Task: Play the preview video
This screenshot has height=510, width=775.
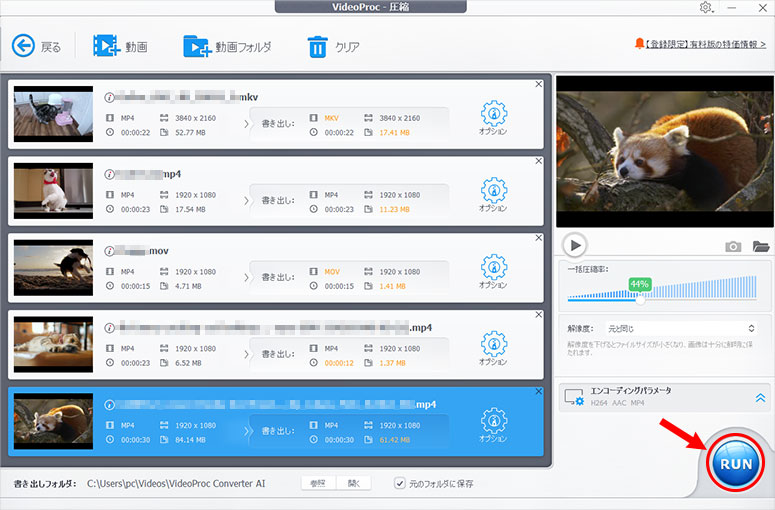Action: click(x=574, y=245)
